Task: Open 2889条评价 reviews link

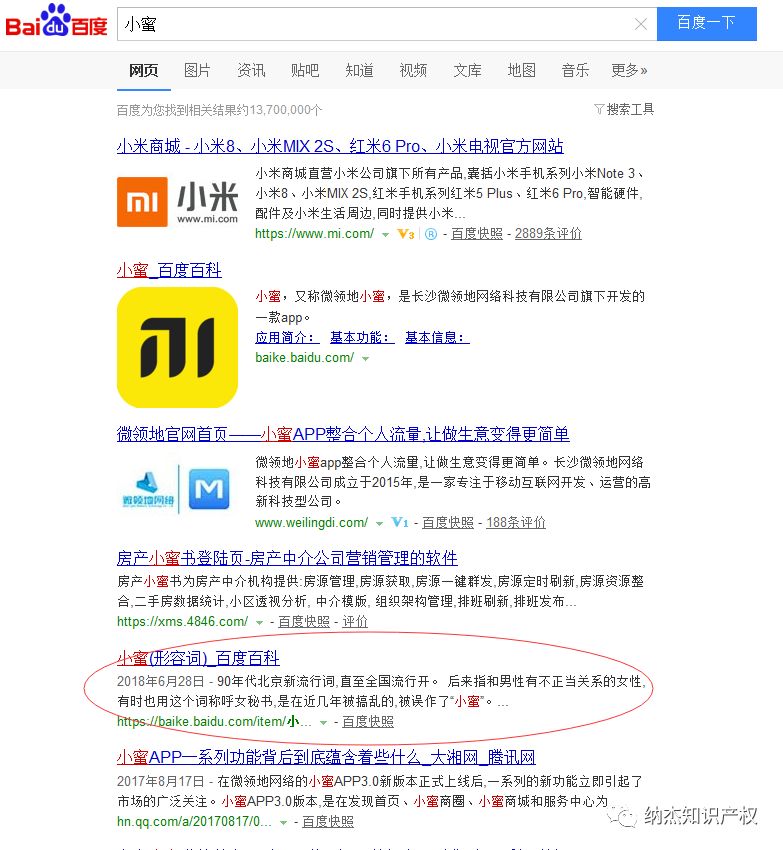Action: pyautogui.click(x=548, y=234)
